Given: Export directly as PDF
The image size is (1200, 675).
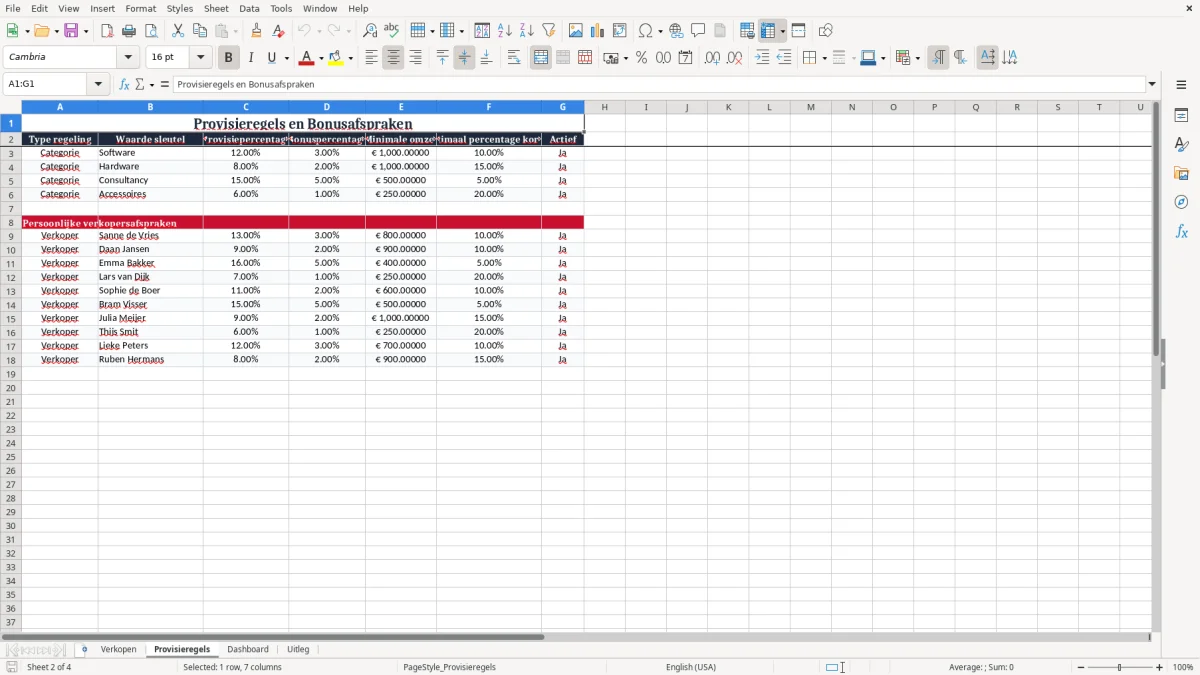Looking at the screenshot, I should coord(107,31).
